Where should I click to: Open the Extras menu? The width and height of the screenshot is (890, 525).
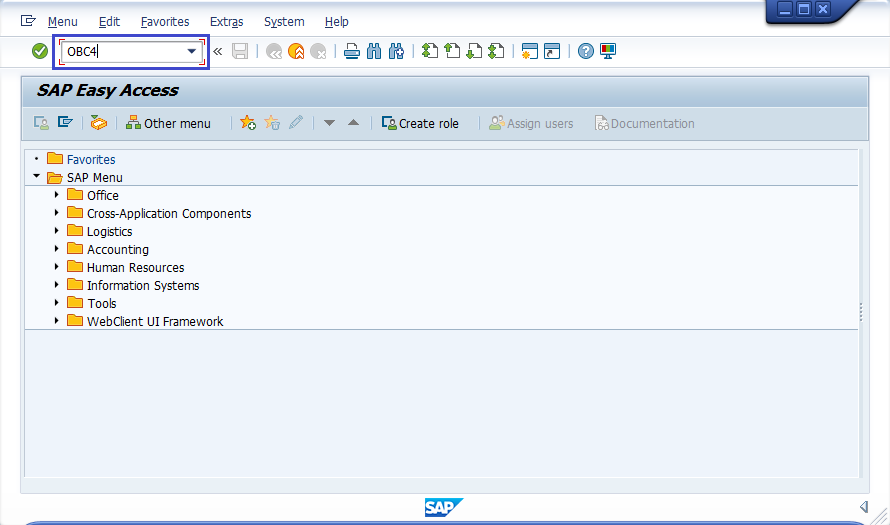point(226,22)
